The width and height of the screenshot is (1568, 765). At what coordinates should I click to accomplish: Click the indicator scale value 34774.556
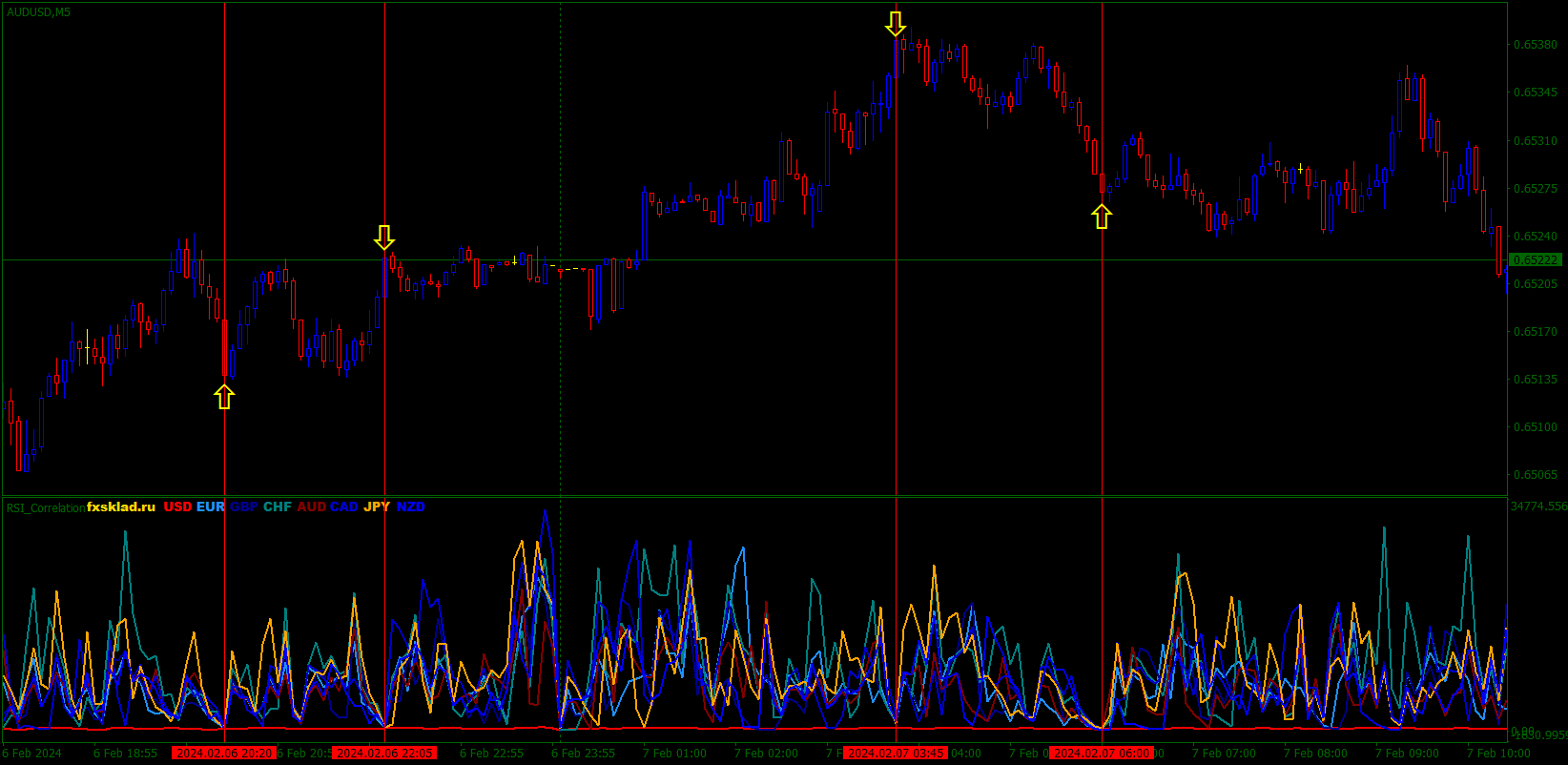(x=1538, y=507)
